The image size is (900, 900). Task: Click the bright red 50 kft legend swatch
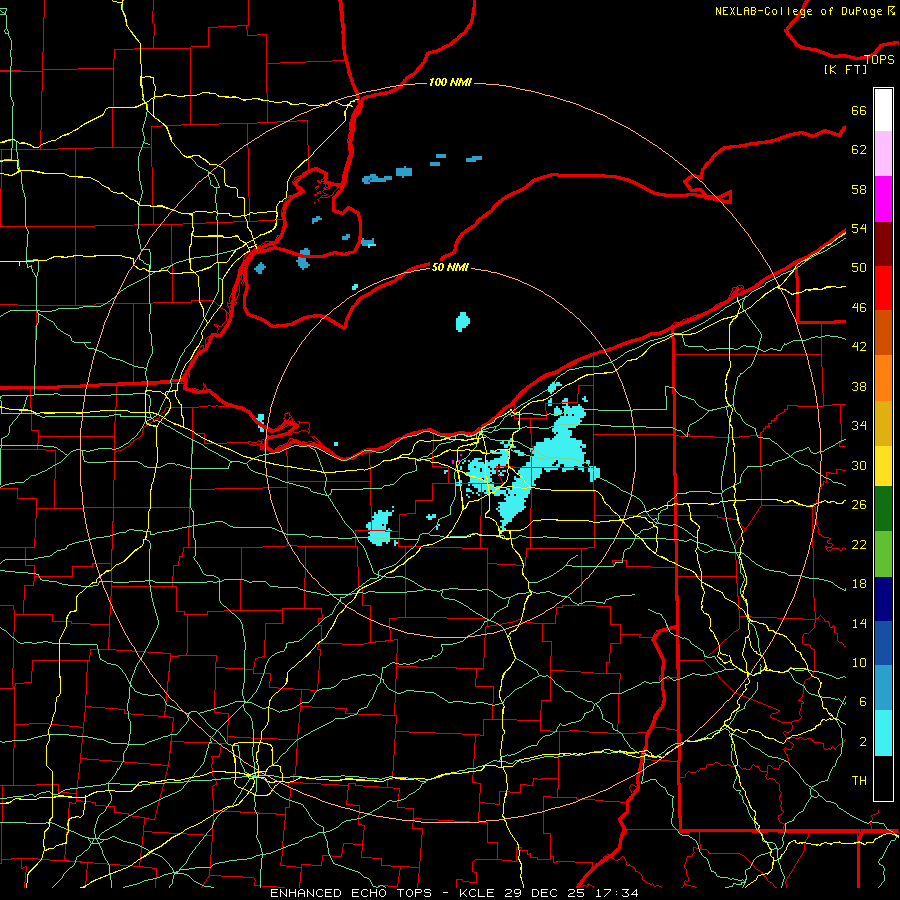[883, 288]
